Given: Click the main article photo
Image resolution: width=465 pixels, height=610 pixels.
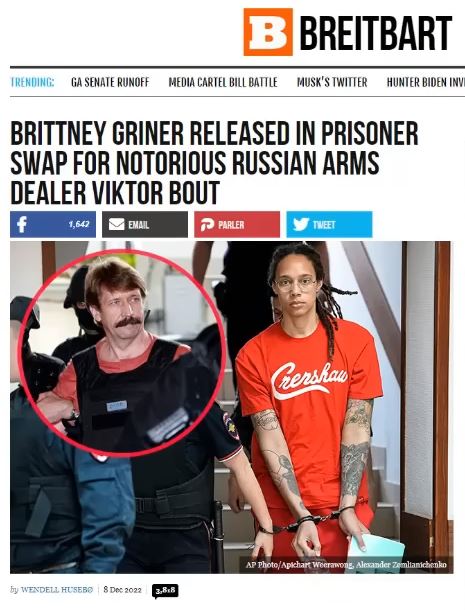Looking at the screenshot, I should pos(232,407).
